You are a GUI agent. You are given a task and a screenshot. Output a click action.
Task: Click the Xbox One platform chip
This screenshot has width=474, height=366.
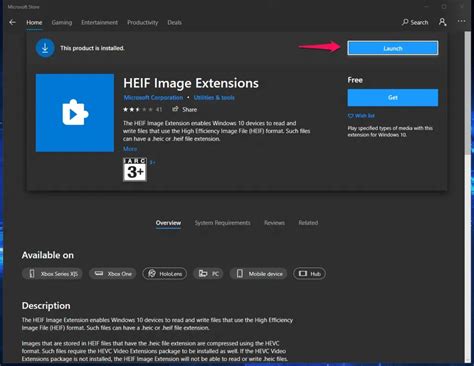(113, 274)
